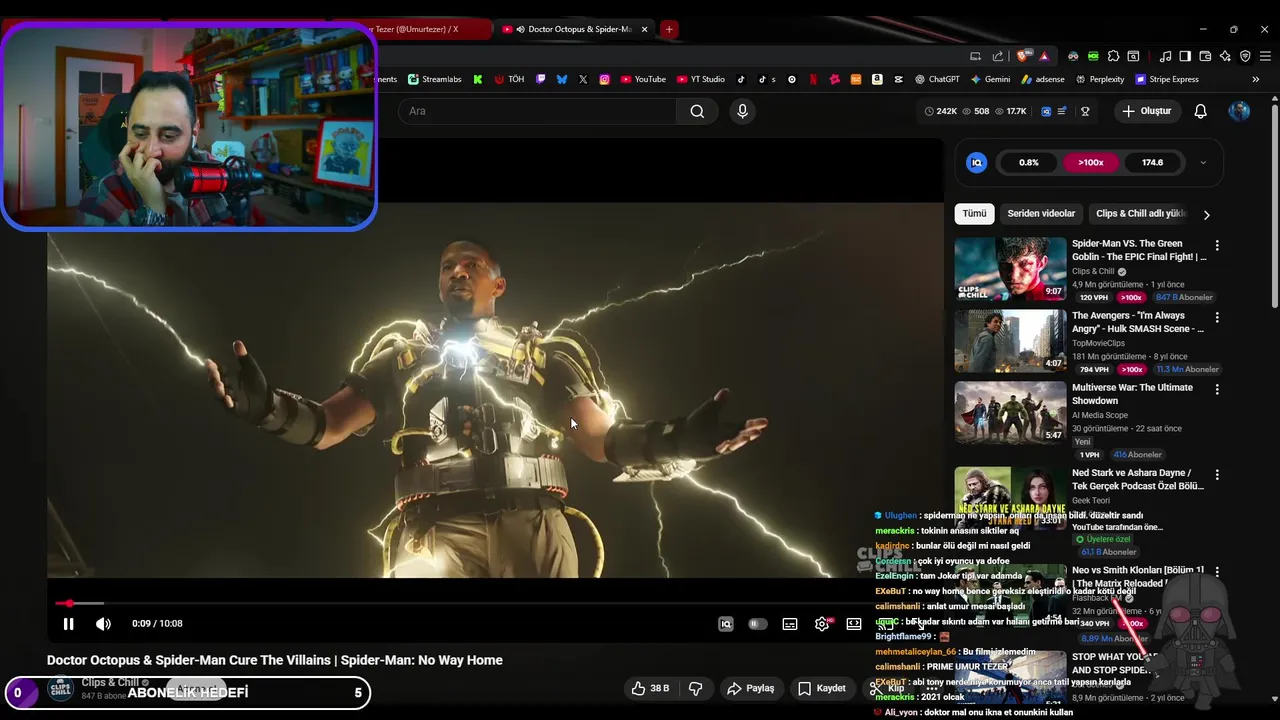The height and width of the screenshot is (720, 1280).
Task: Toggle subtitles in the video player
Action: pos(790,624)
